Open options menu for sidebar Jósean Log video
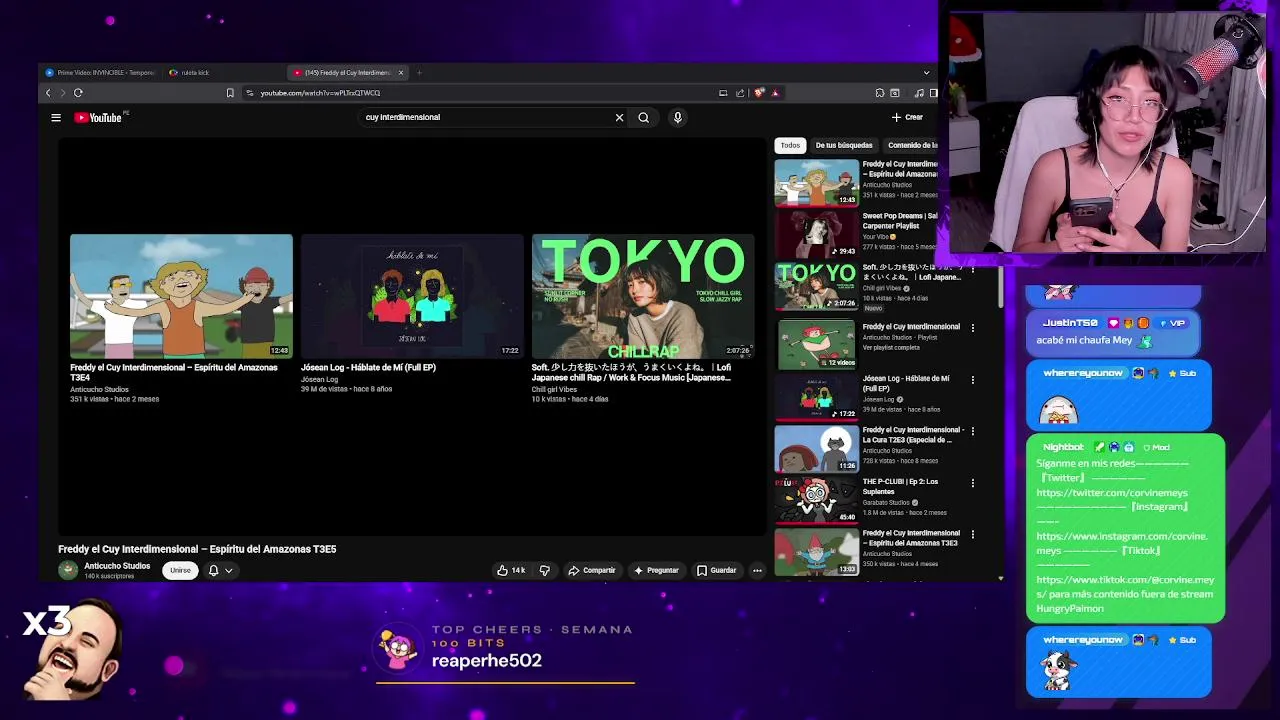This screenshot has height=720, width=1280. click(973, 380)
